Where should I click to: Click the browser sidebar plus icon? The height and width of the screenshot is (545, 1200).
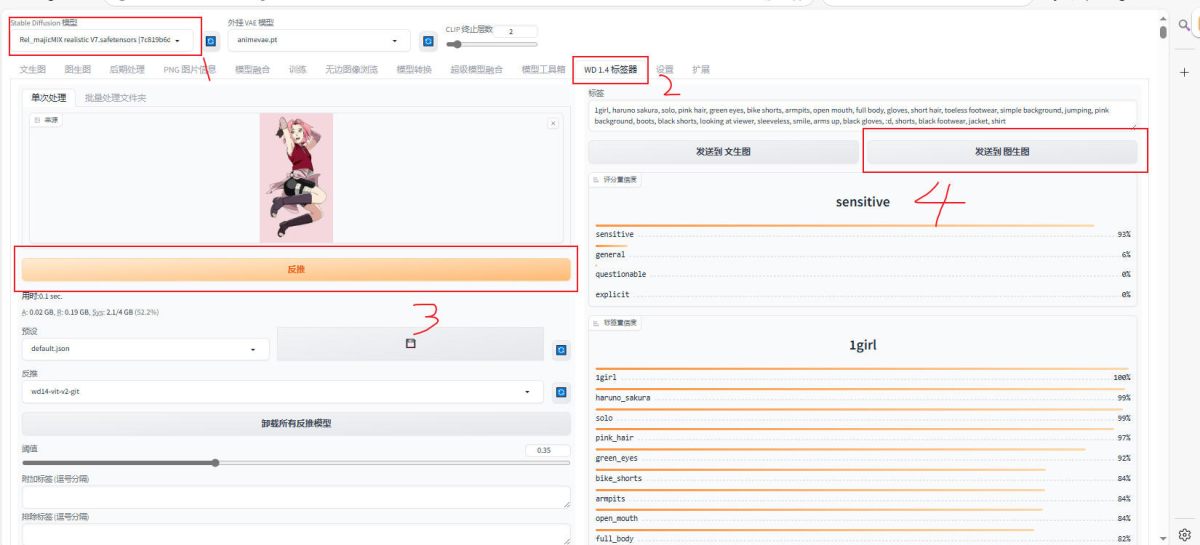point(1185,73)
